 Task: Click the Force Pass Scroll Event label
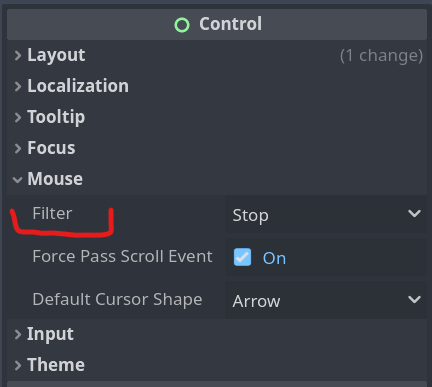click(x=122, y=256)
